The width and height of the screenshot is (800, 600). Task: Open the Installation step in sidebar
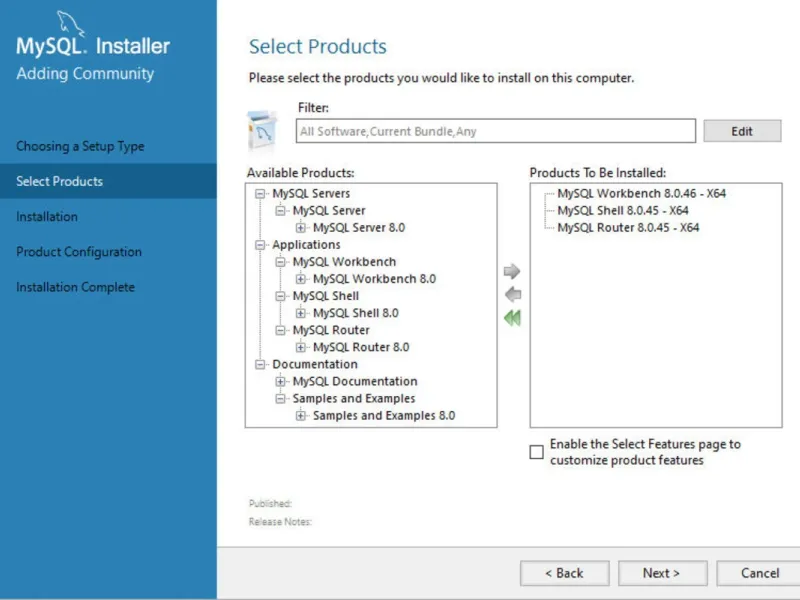[x=47, y=216]
